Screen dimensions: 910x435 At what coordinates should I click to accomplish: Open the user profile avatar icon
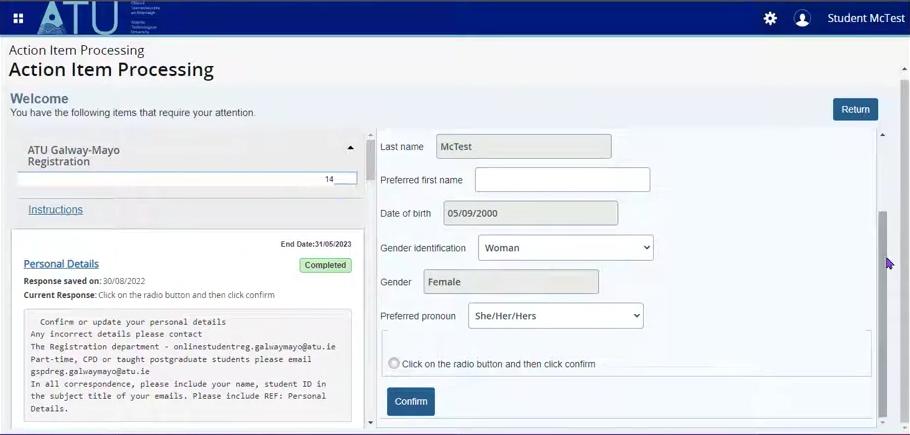tap(802, 19)
